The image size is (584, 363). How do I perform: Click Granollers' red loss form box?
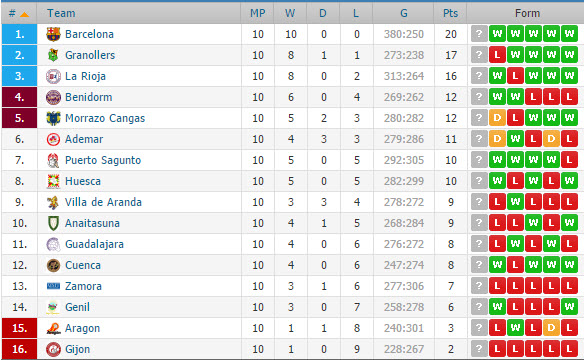497,55
